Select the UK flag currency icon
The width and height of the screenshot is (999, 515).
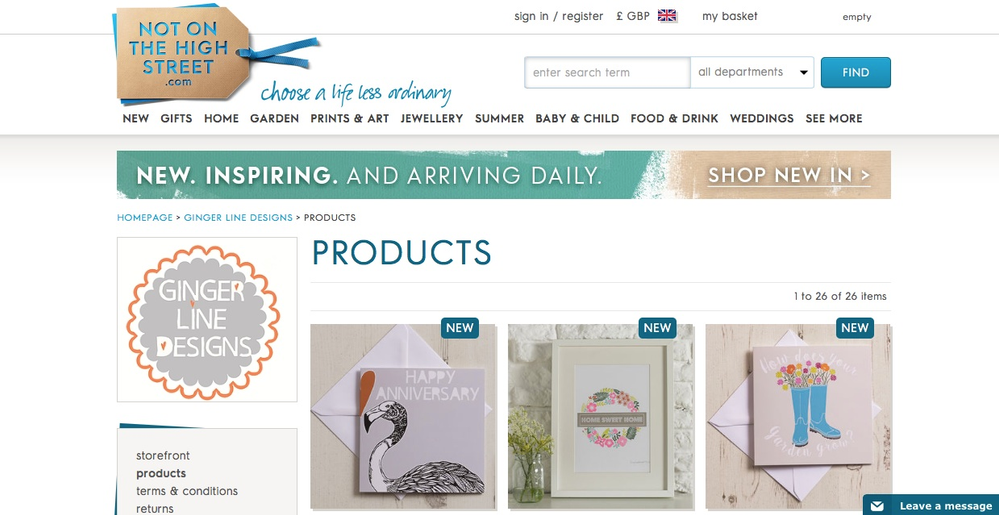pos(667,16)
